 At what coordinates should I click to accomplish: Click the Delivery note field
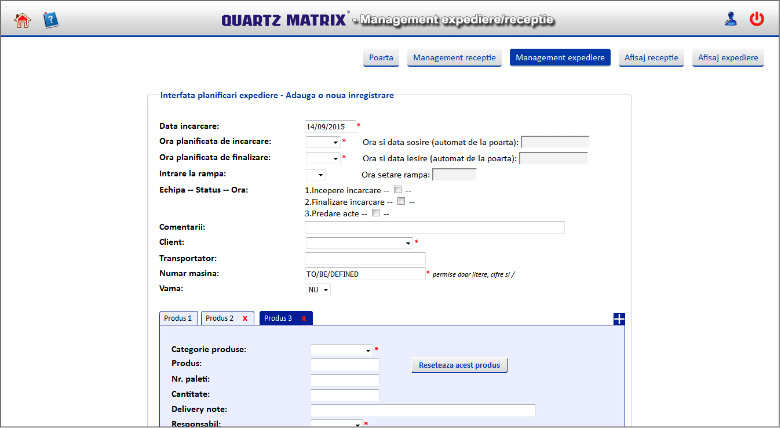point(423,410)
